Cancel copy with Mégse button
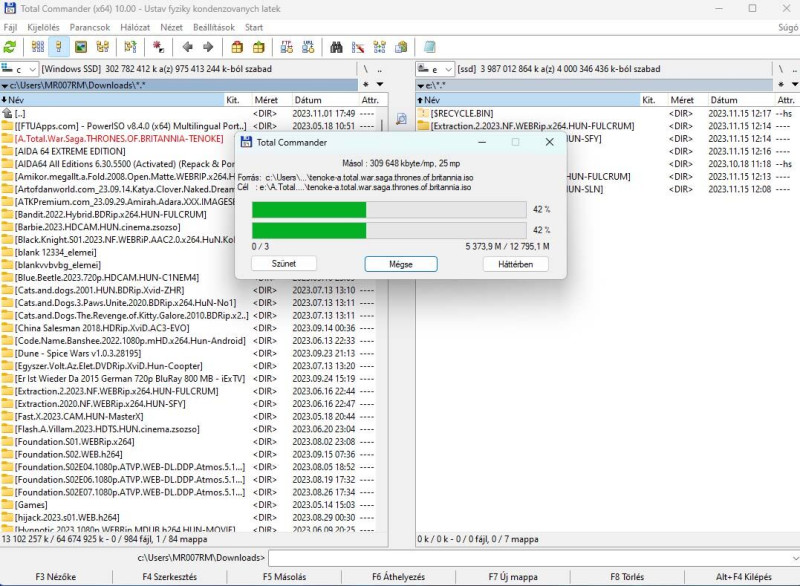 (401, 264)
